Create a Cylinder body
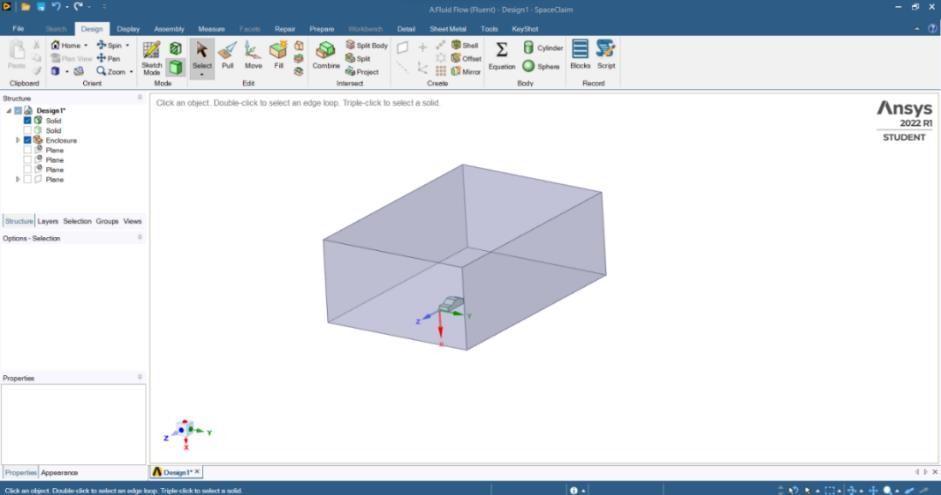Image resolution: width=941 pixels, height=495 pixels. point(543,47)
